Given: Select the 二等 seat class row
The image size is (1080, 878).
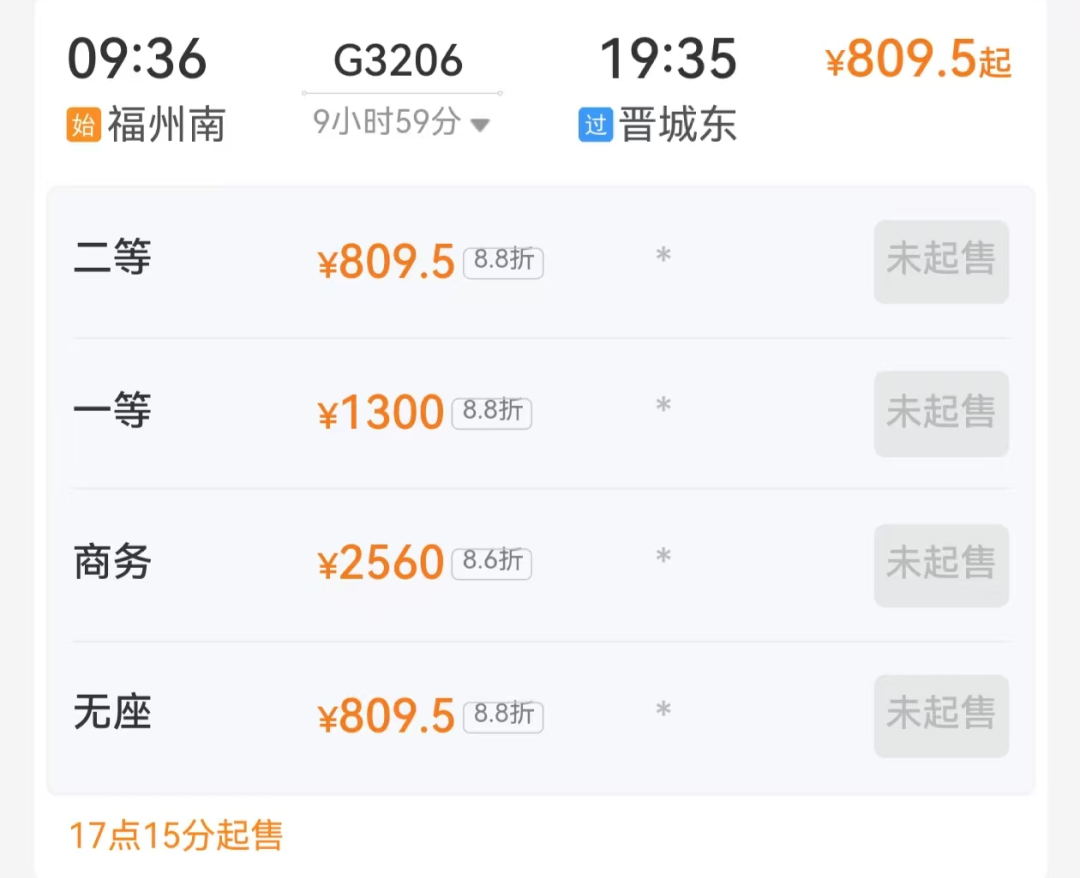Looking at the screenshot, I should 112,259.
